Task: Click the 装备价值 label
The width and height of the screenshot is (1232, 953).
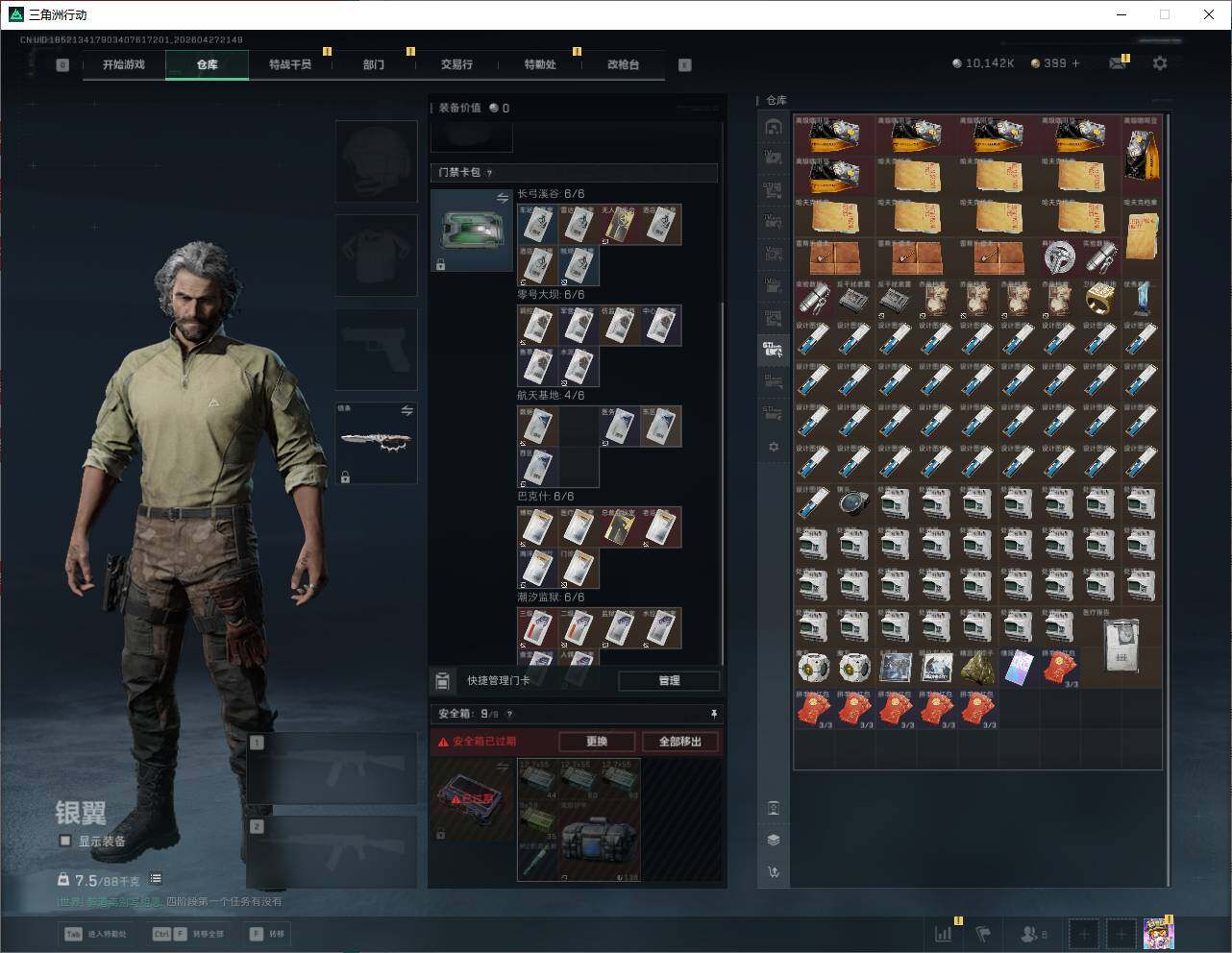Action: (459, 108)
